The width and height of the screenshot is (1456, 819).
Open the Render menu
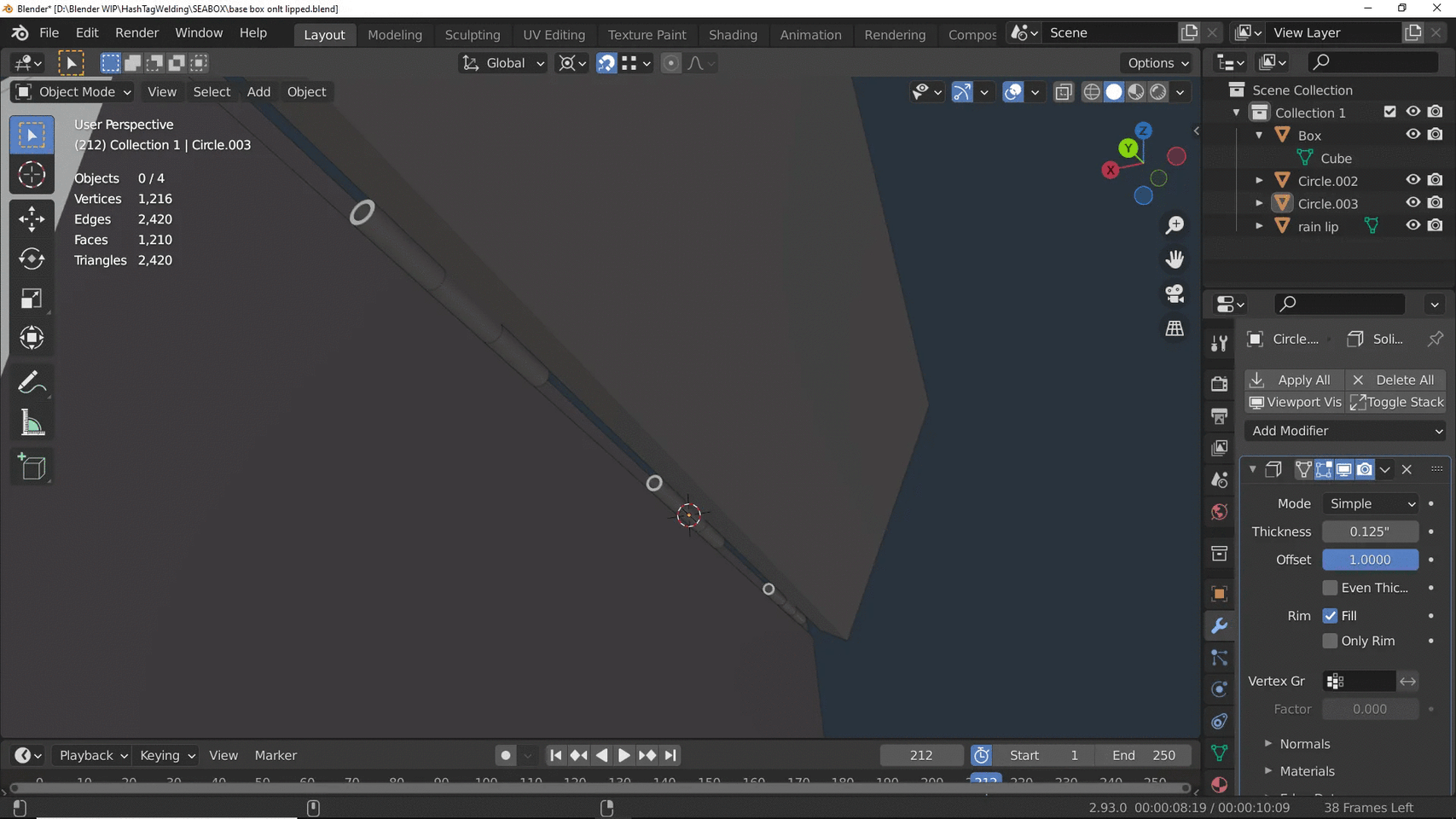click(137, 32)
